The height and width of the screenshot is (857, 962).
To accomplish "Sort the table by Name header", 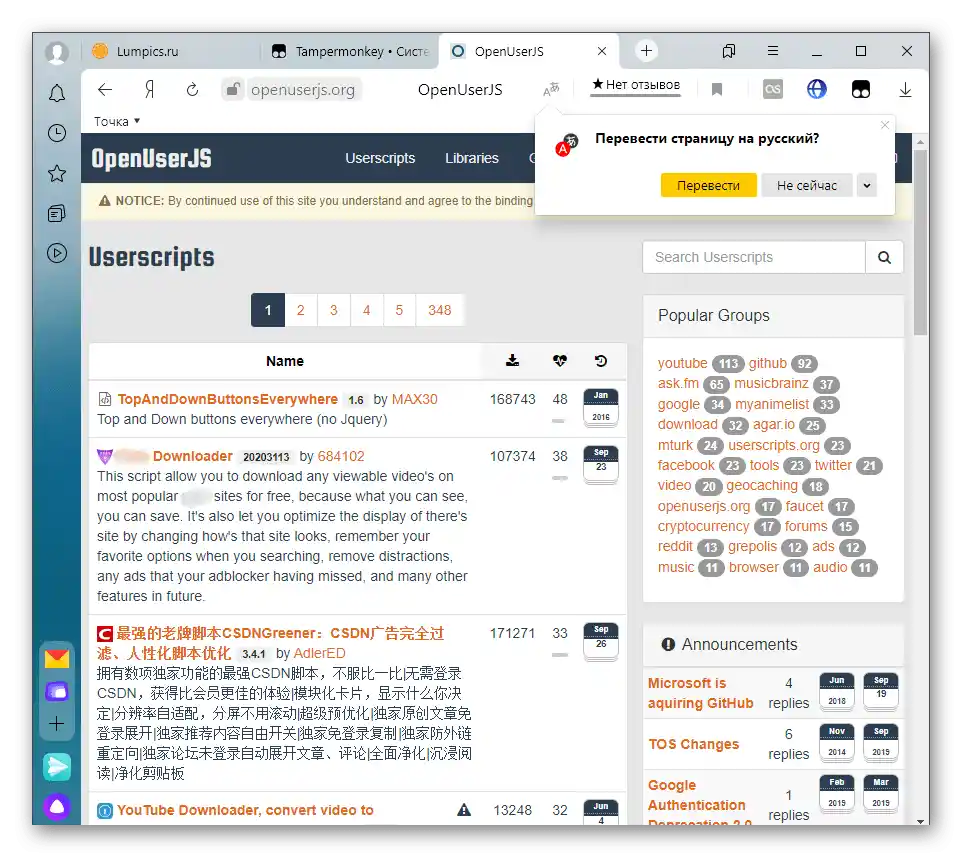I will click(x=285, y=361).
